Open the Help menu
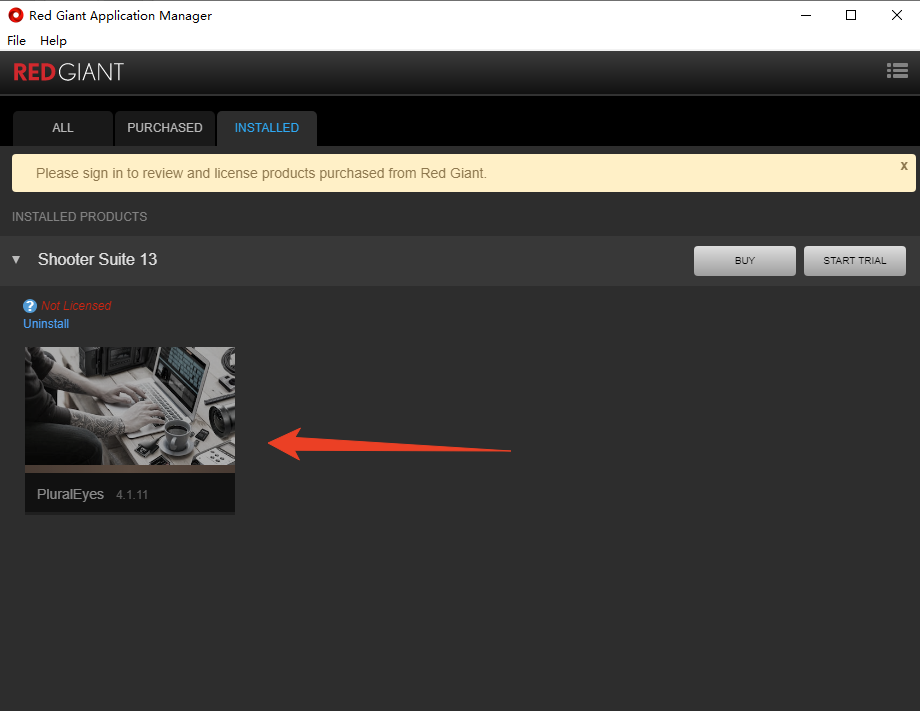 (53, 40)
